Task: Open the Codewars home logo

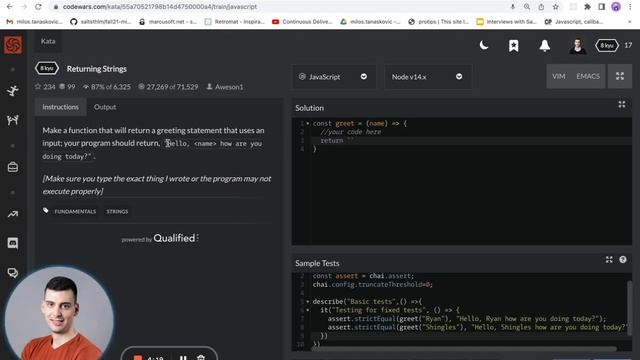Action: point(13,44)
